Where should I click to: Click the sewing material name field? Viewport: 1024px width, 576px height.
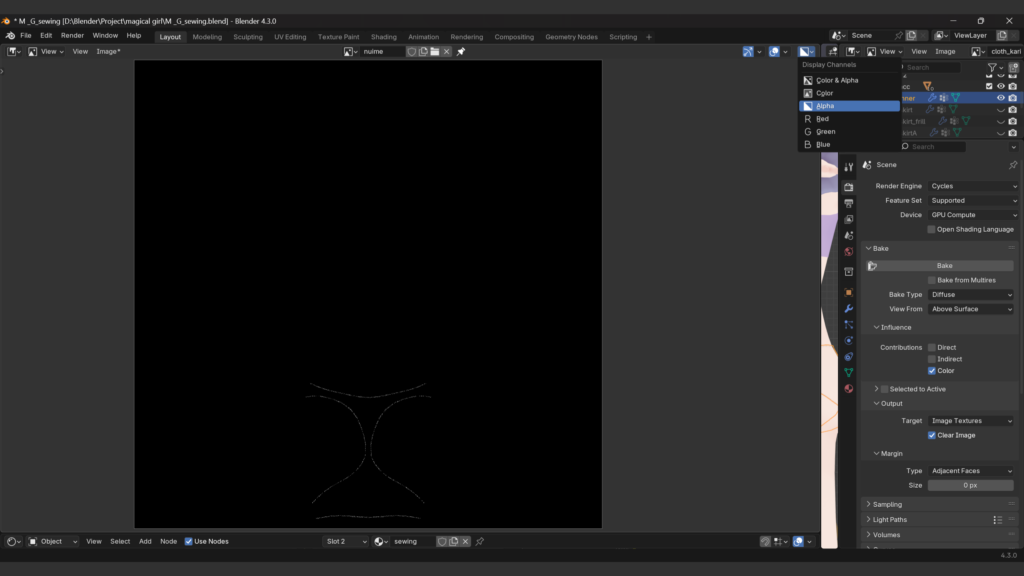pyautogui.click(x=410, y=541)
